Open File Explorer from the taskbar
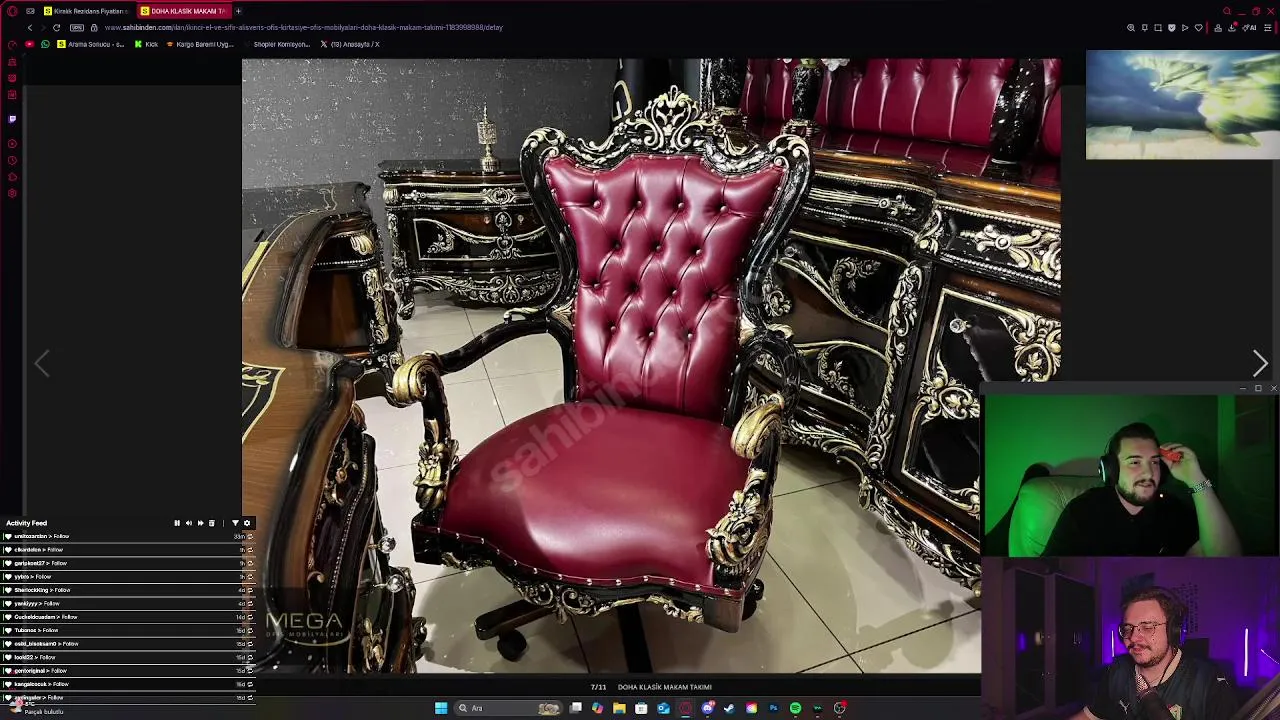Image resolution: width=1280 pixels, height=720 pixels. (x=619, y=708)
